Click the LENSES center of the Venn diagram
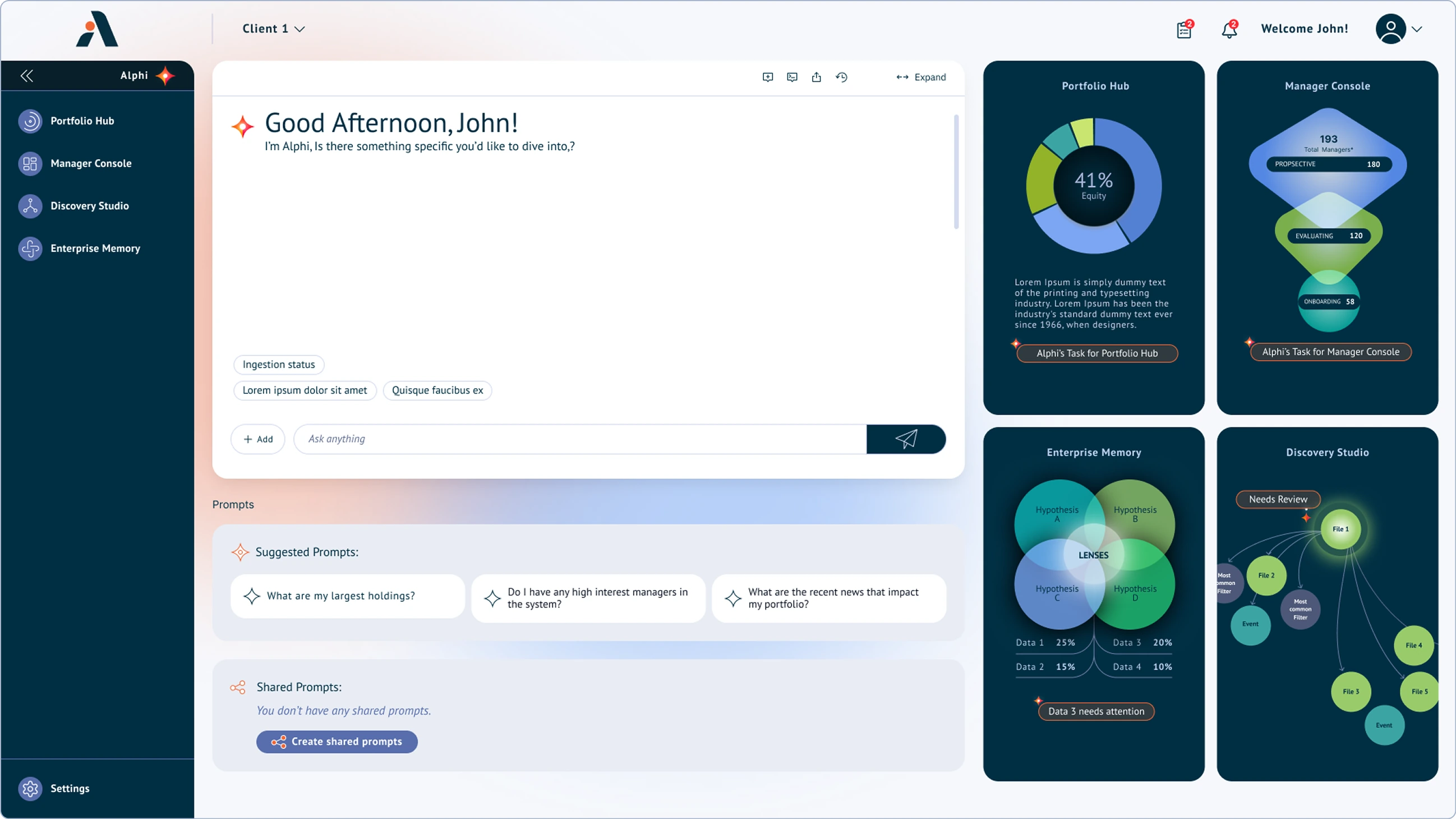1456x819 pixels. [x=1093, y=555]
